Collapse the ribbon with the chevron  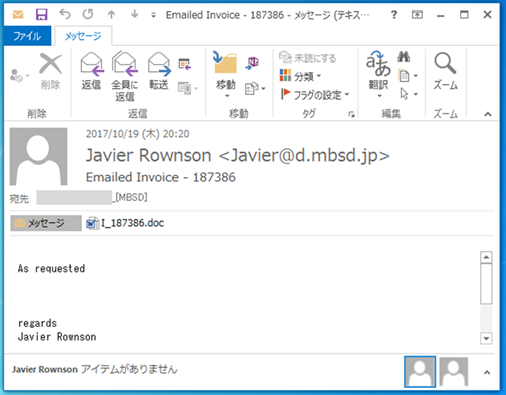click(488, 114)
